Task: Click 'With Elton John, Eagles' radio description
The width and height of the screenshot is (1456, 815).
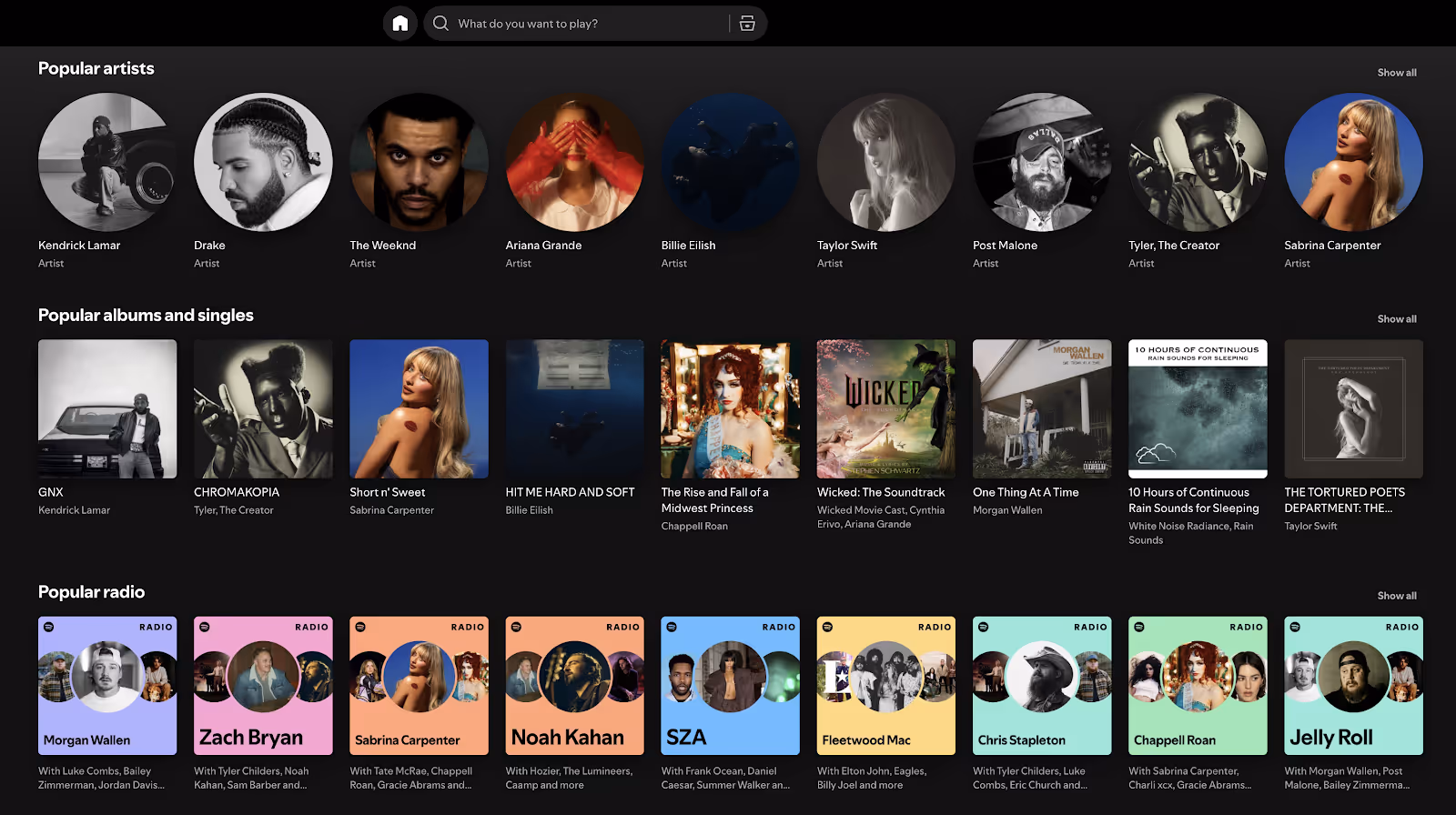Action: click(x=872, y=778)
